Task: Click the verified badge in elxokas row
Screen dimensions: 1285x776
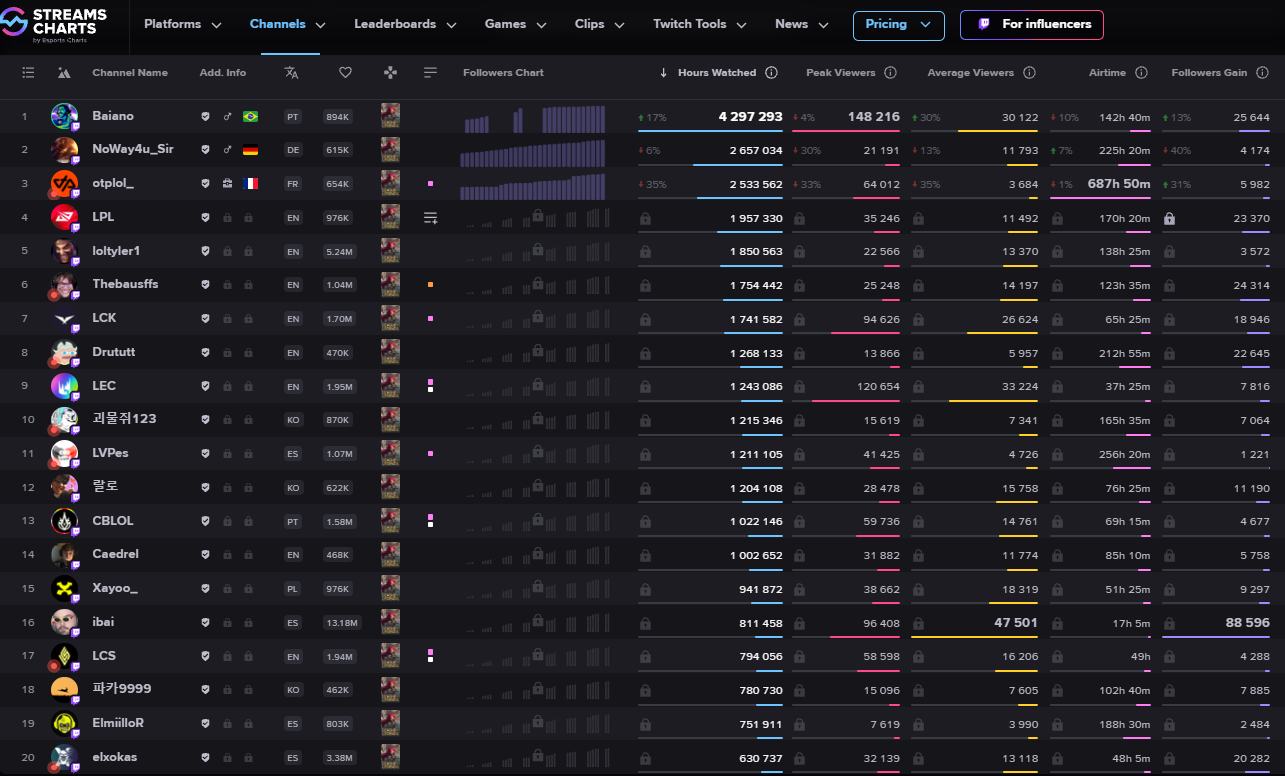Action: pos(205,757)
